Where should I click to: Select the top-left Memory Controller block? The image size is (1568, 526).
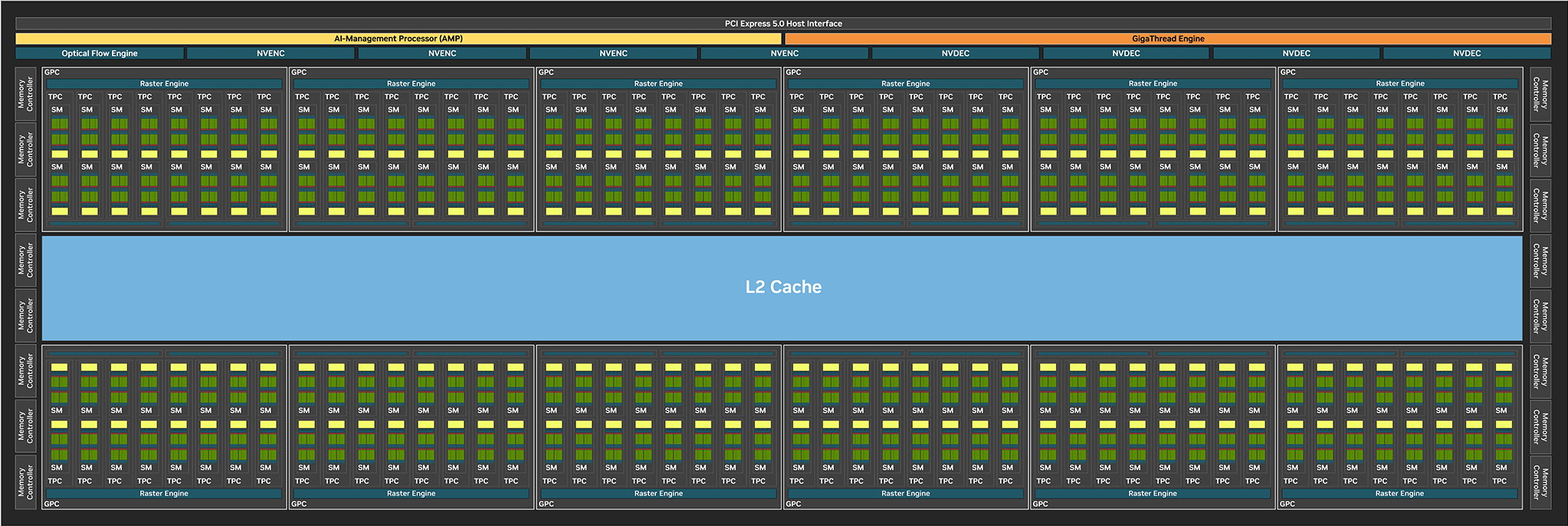[26, 94]
